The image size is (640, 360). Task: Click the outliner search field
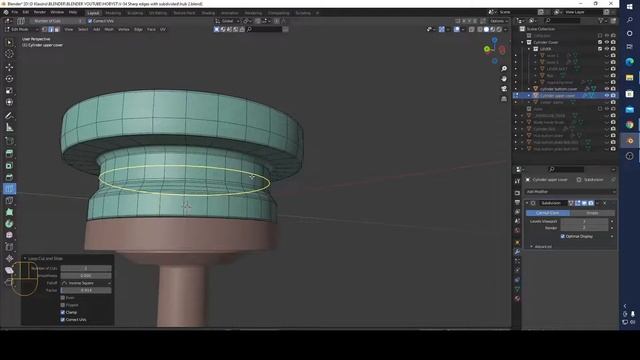(562, 20)
